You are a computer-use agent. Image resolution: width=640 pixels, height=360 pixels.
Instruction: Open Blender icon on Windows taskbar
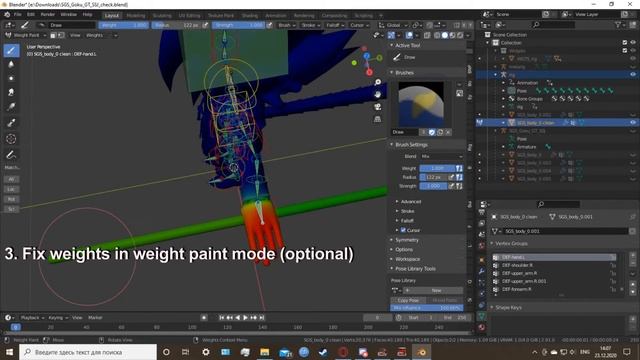[x=422, y=352]
